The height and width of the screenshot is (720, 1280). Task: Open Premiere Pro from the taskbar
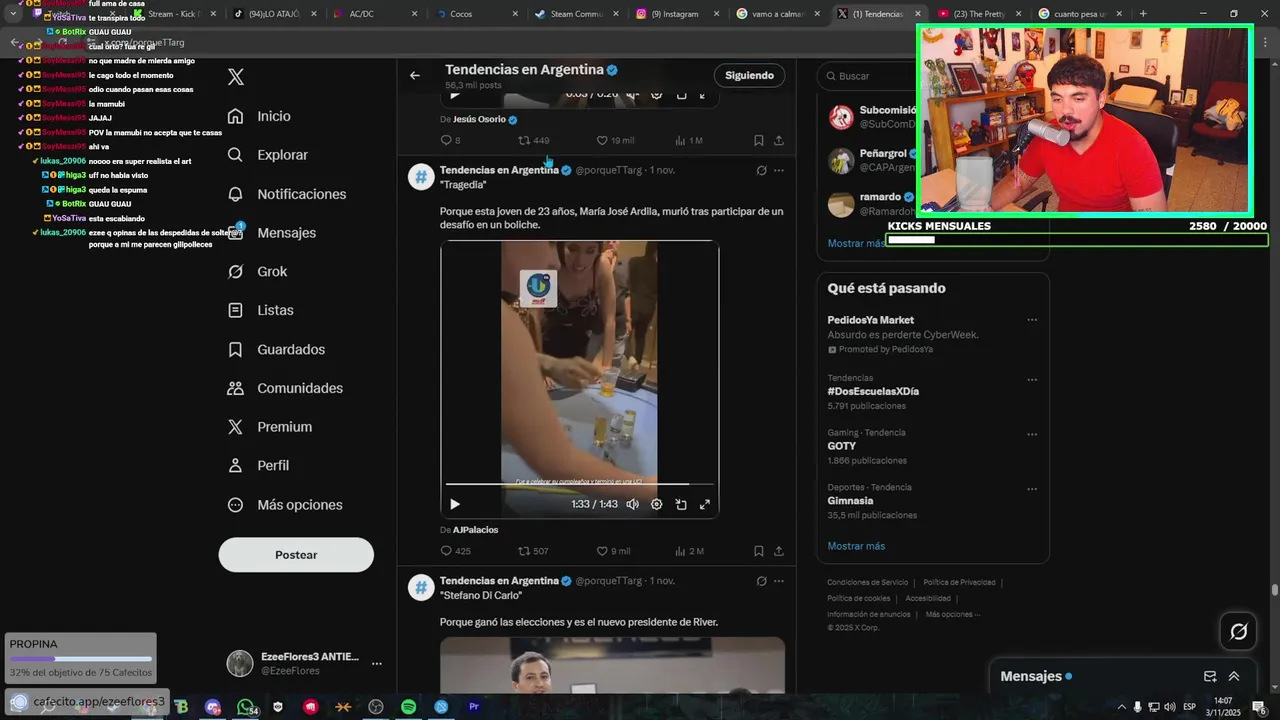(x=474, y=707)
